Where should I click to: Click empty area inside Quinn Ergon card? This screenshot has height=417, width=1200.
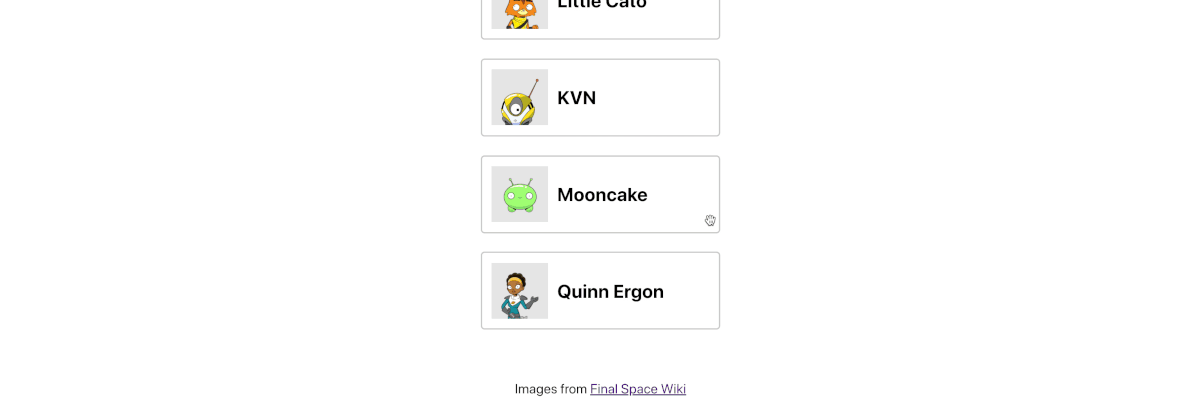tap(692, 291)
